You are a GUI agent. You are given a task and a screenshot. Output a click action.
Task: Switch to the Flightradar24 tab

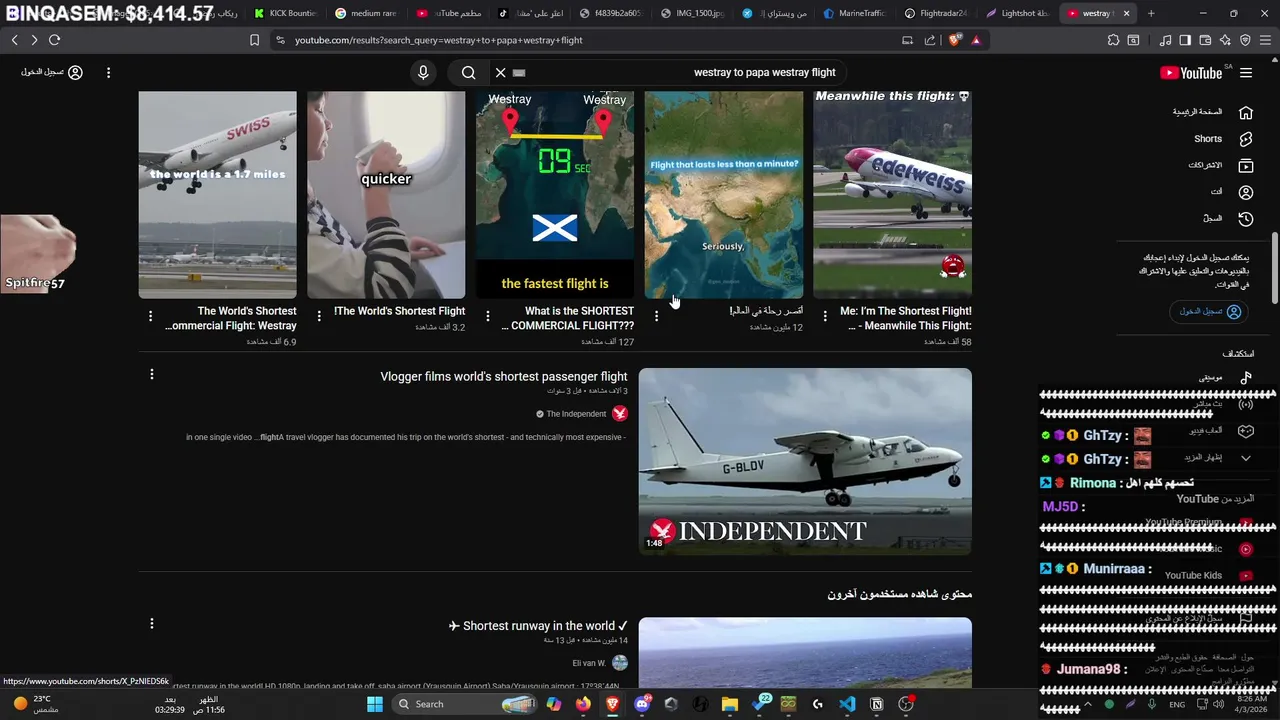tap(937, 13)
